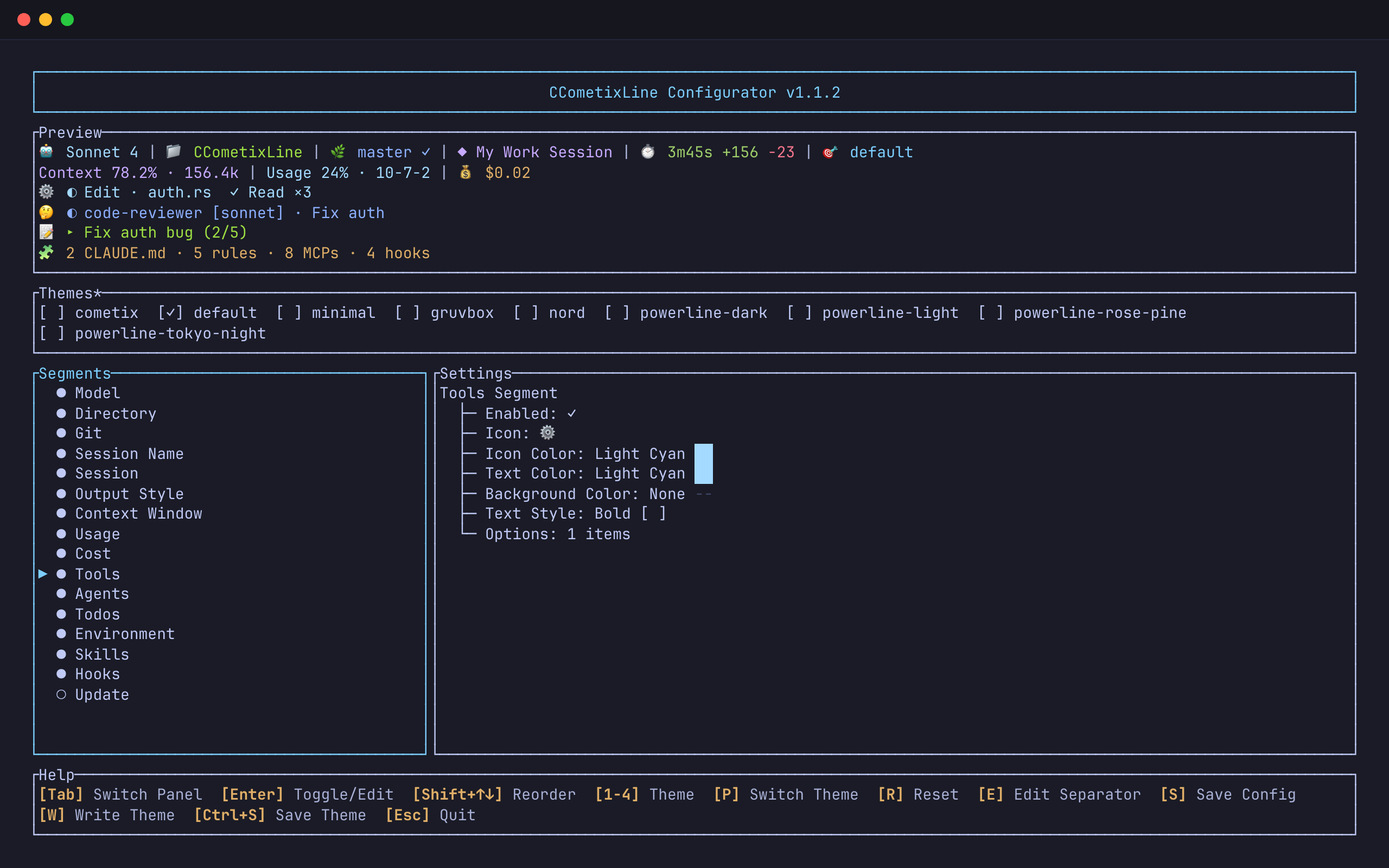Viewport: 1389px width, 868px height.
Task: Click the blue arrow marker beside Tools
Action: point(43,574)
